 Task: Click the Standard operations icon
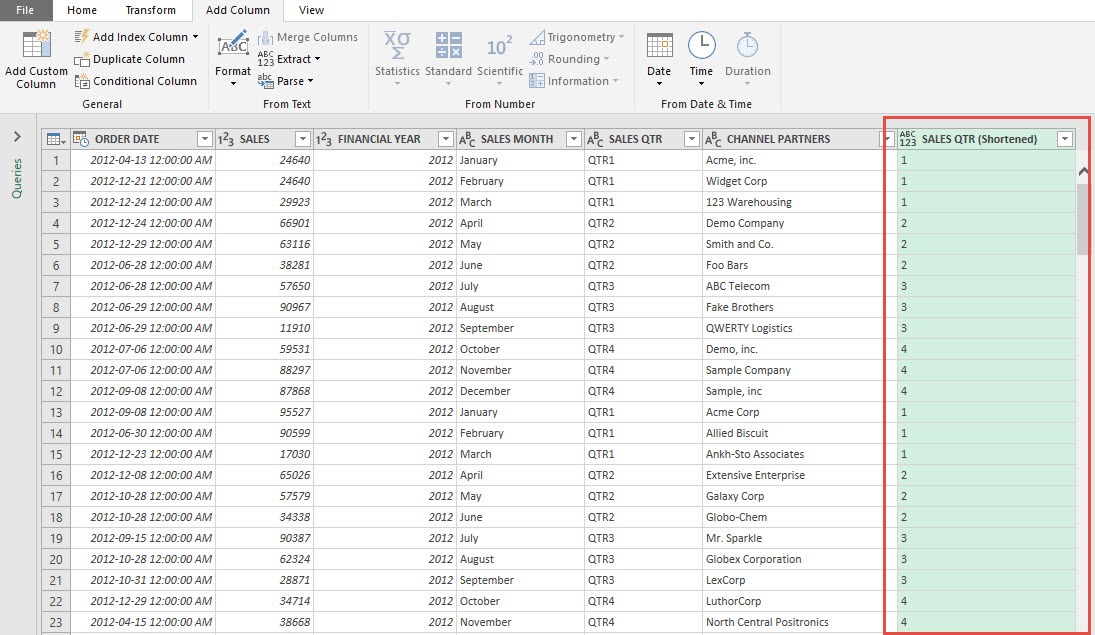point(448,45)
